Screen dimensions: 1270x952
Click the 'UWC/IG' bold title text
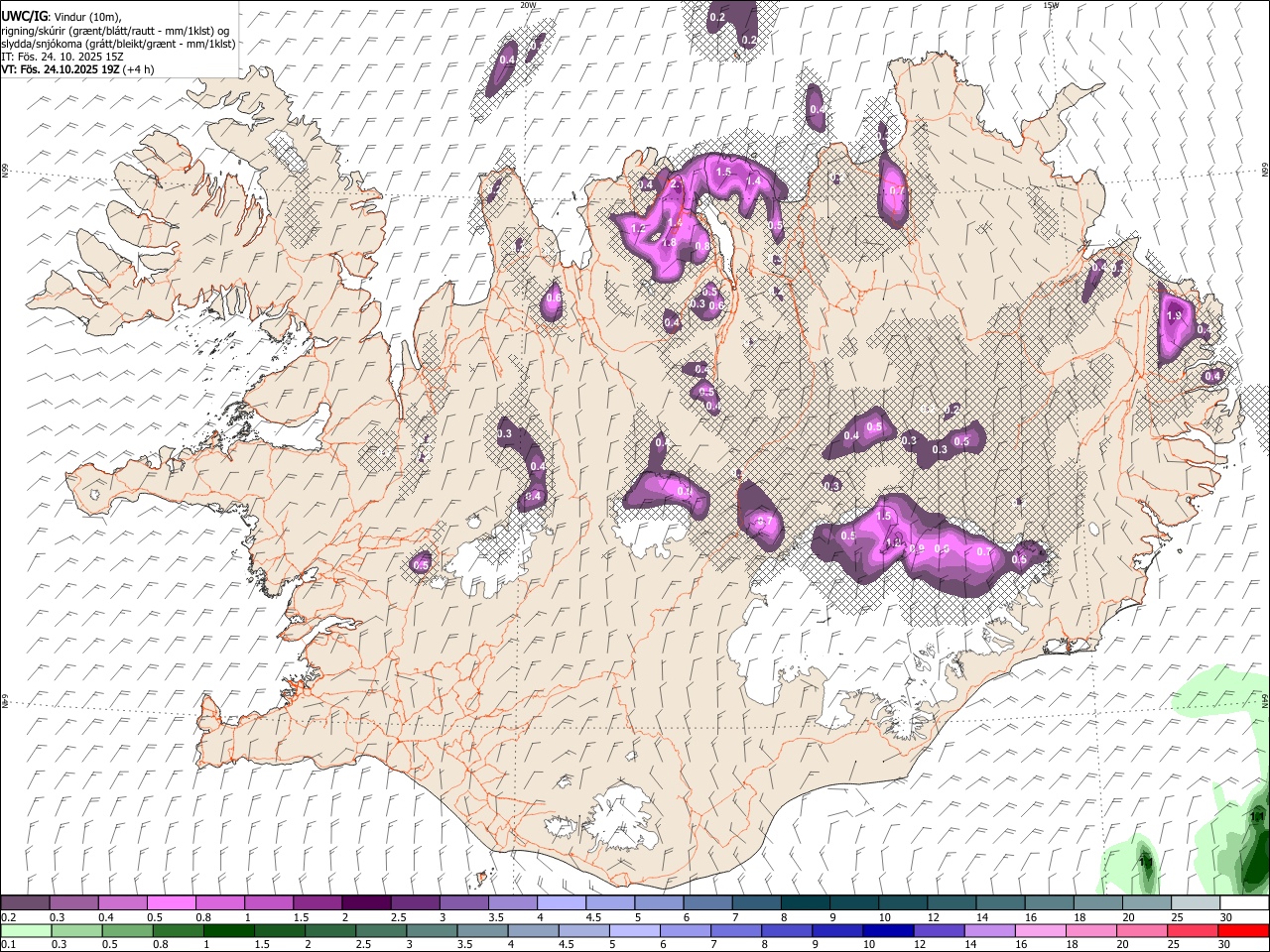click(x=24, y=16)
